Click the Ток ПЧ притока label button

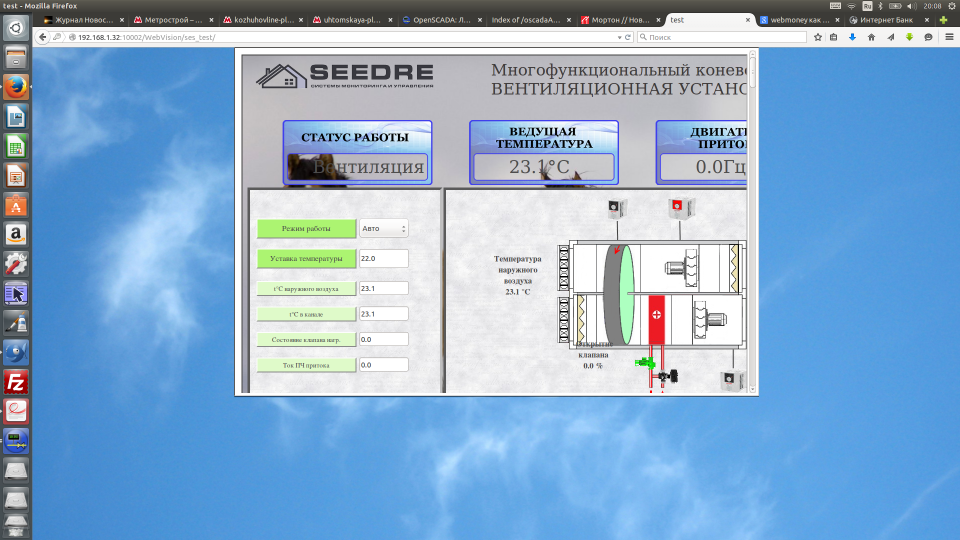[306, 365]
